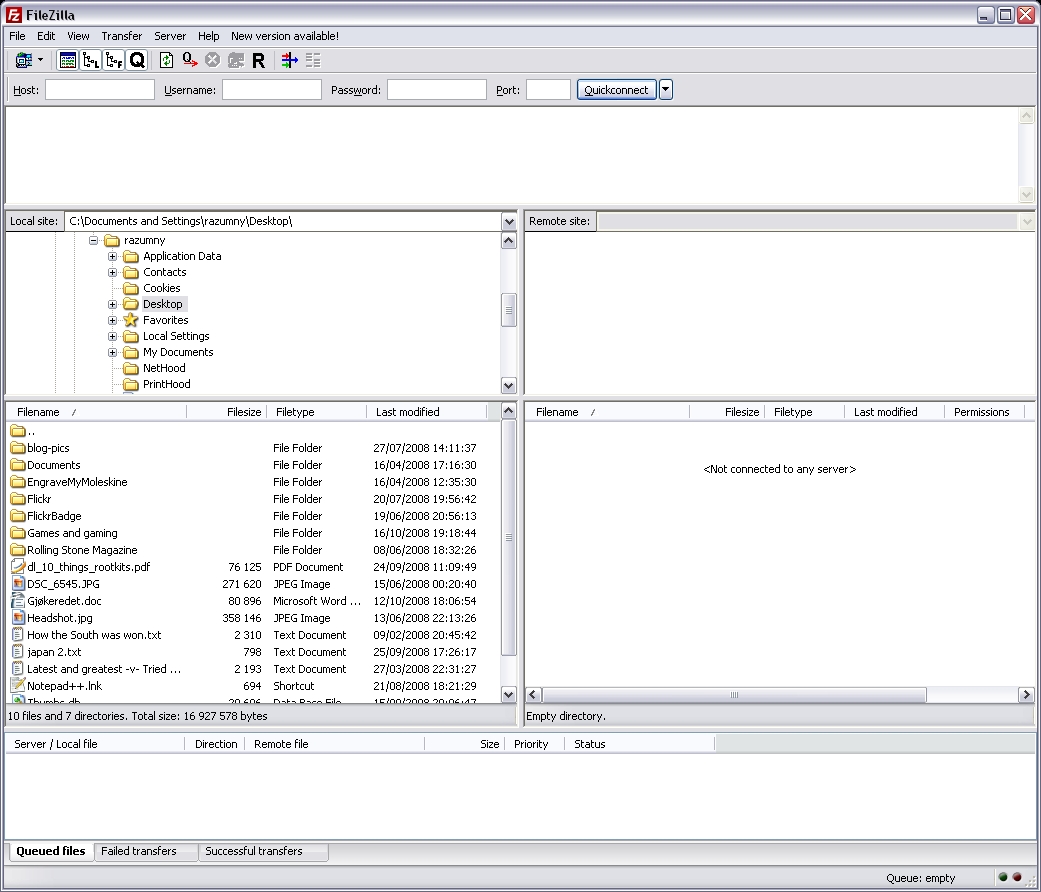Open the Server menu
Screen dimensions: 1041x892
[170, 36]
